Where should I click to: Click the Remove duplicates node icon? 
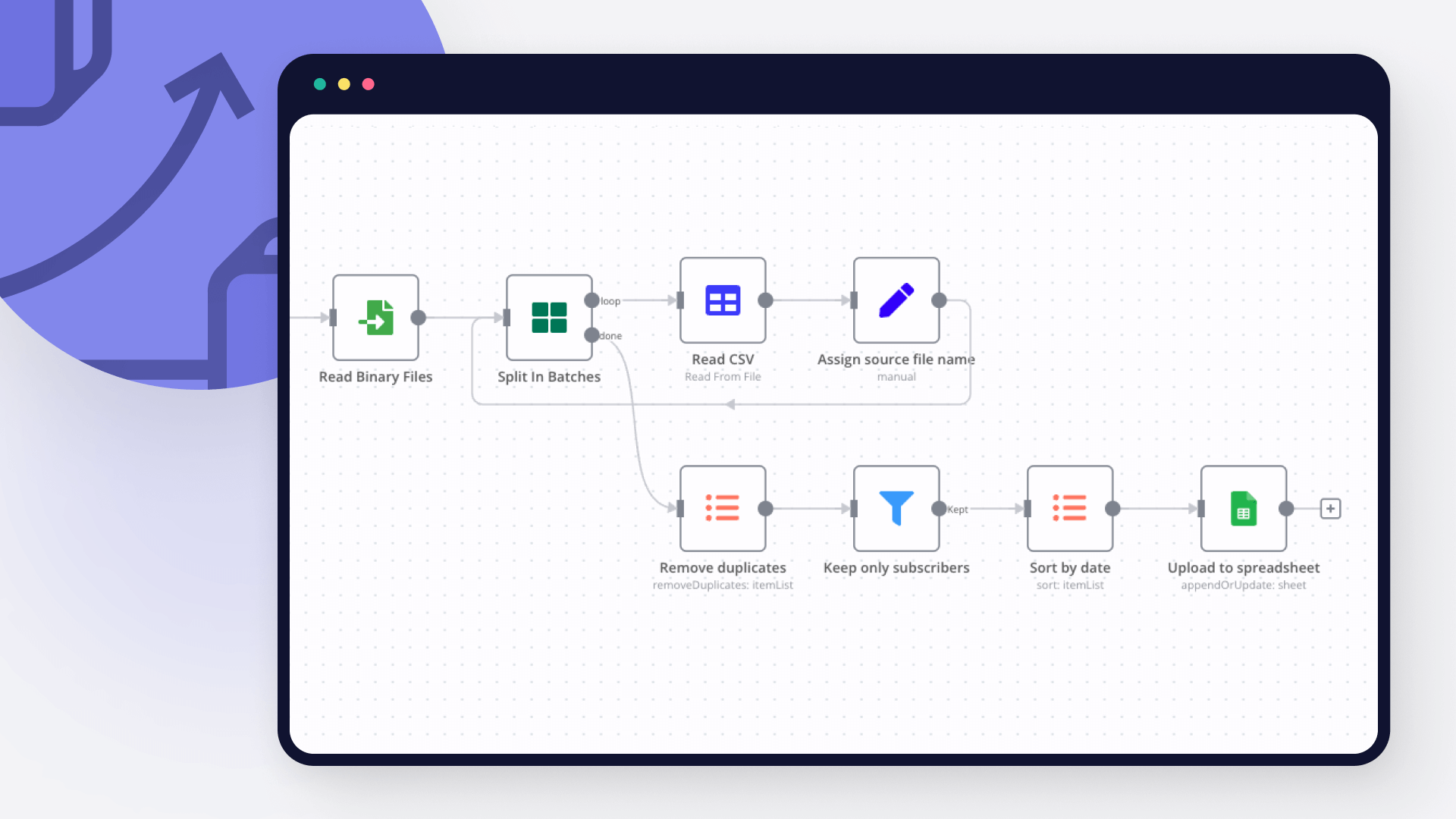(722, 509)
